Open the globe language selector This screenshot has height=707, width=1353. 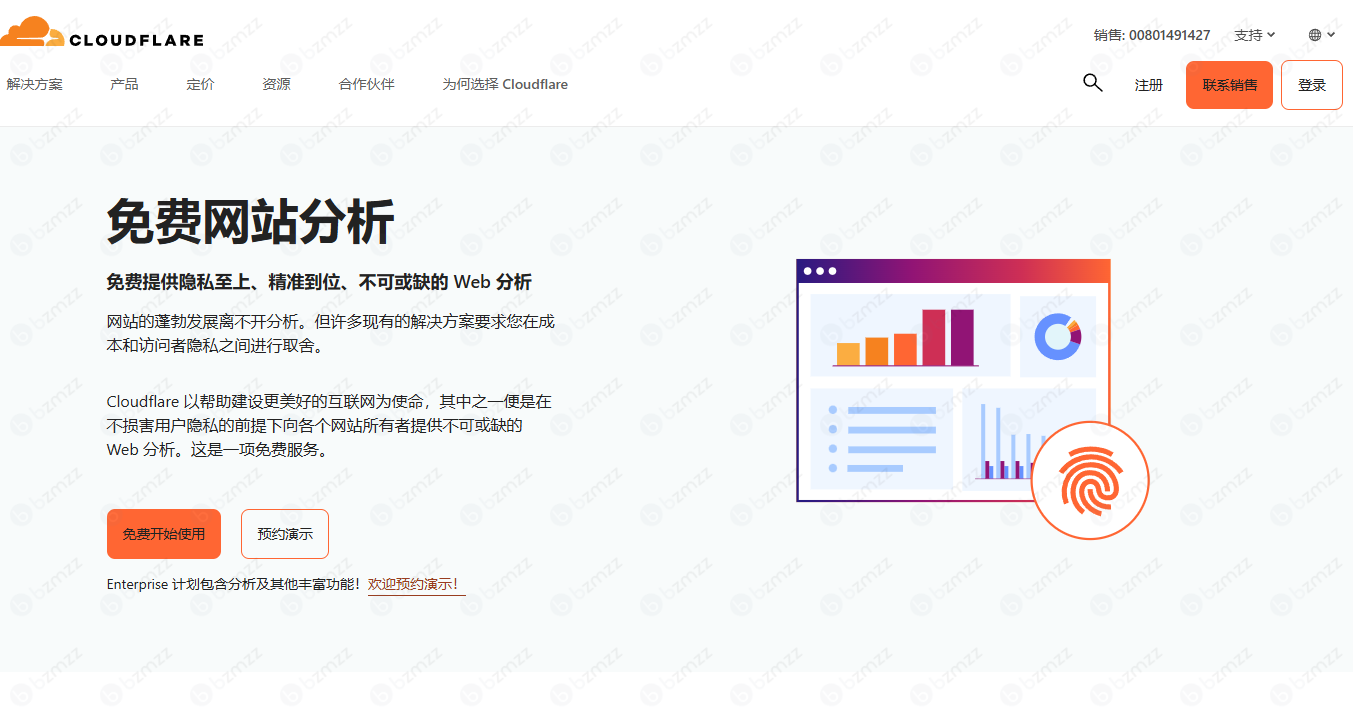tap(1322, 35)
